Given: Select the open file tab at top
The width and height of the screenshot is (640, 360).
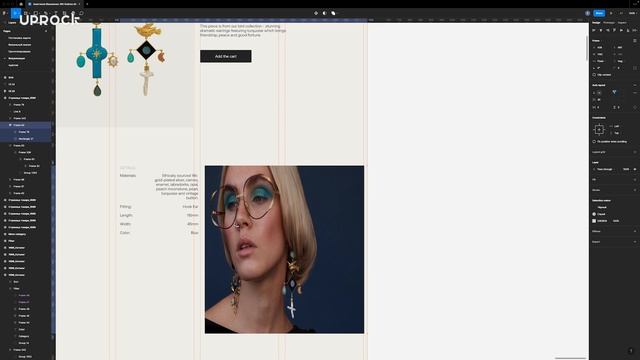Looking at the screenshot, I should pos(54,4).
